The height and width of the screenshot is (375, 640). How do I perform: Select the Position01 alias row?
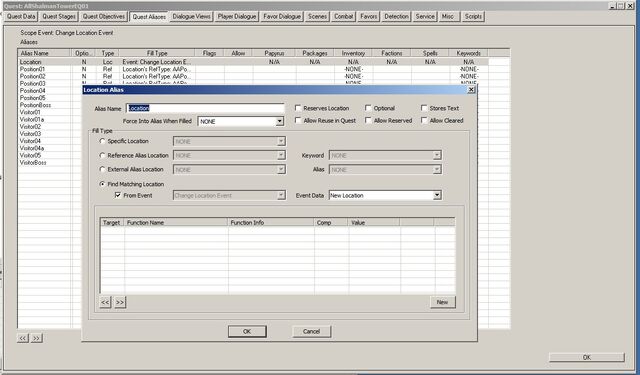point(253,69)
